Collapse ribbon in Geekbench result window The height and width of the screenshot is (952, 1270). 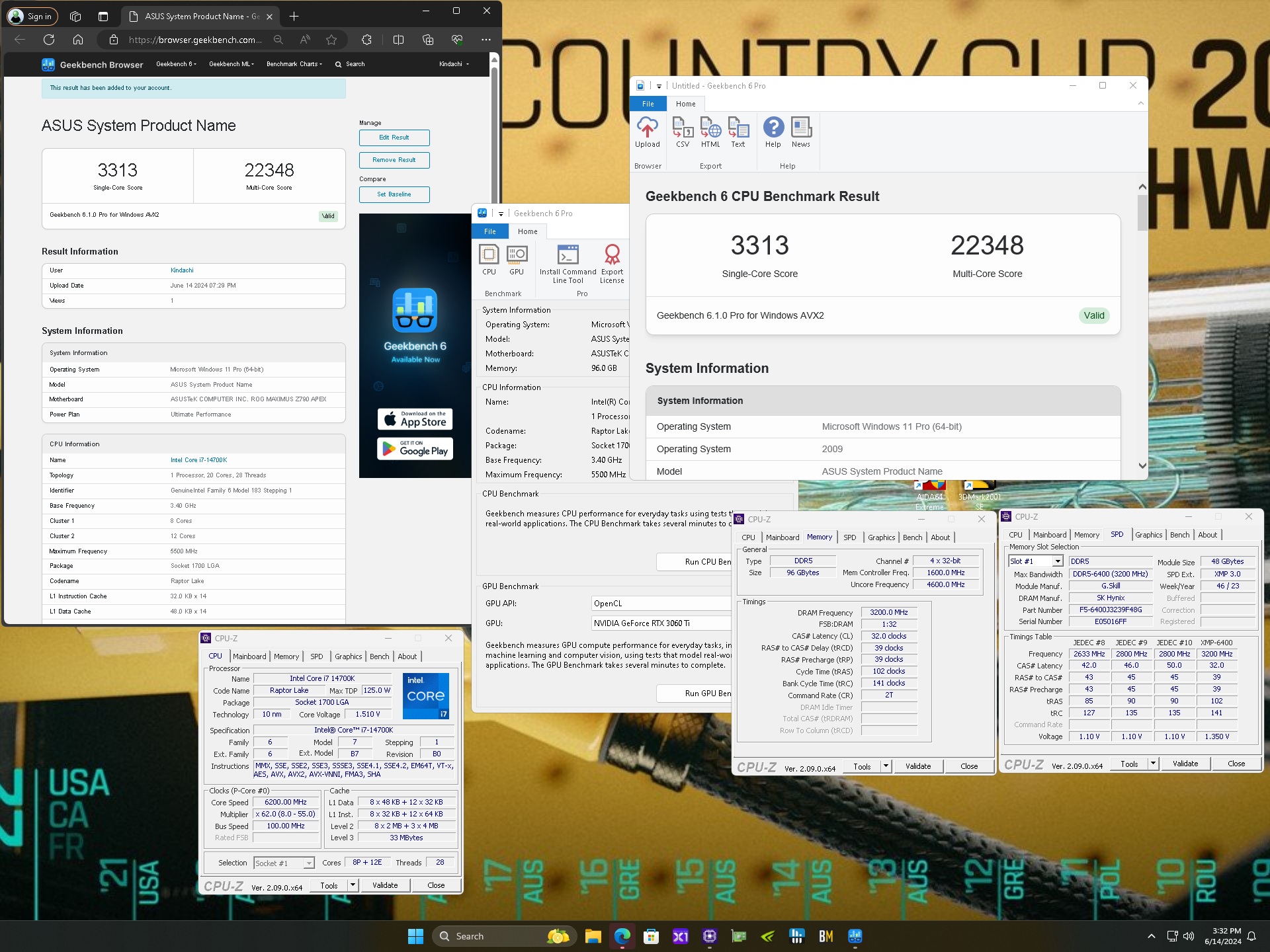[x=1140, y=104]
